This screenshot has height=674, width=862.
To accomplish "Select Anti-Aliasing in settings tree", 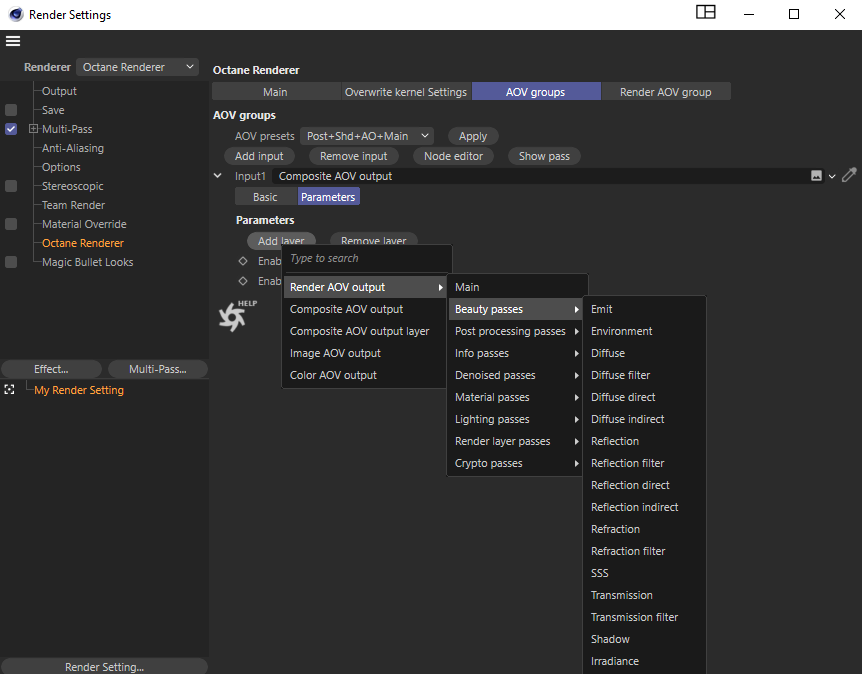I will coord(73,148).
